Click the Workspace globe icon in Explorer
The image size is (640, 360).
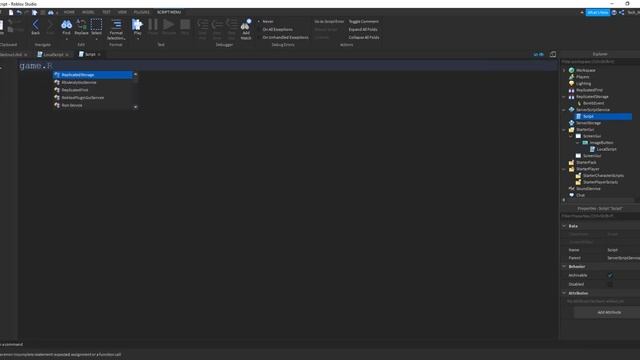571,70
